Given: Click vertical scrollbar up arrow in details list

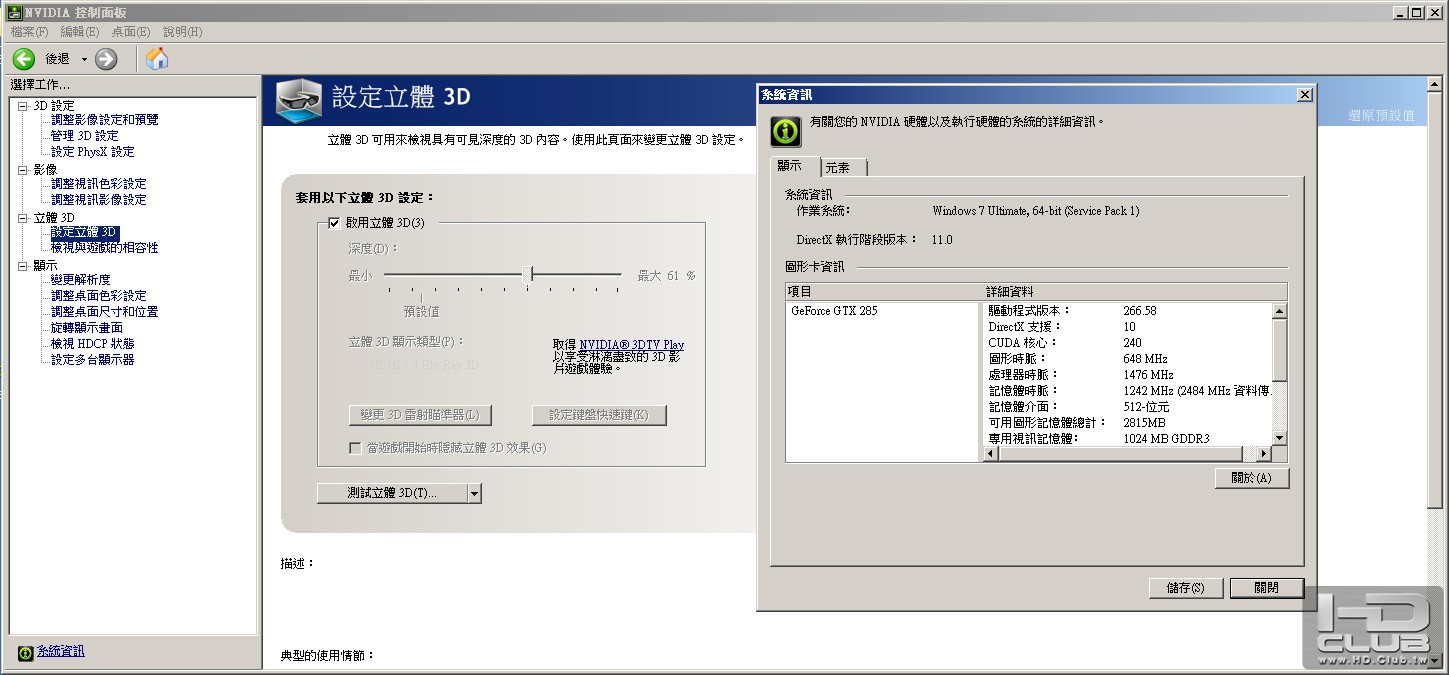Looking at the screenshot, I should [1279, 311].
